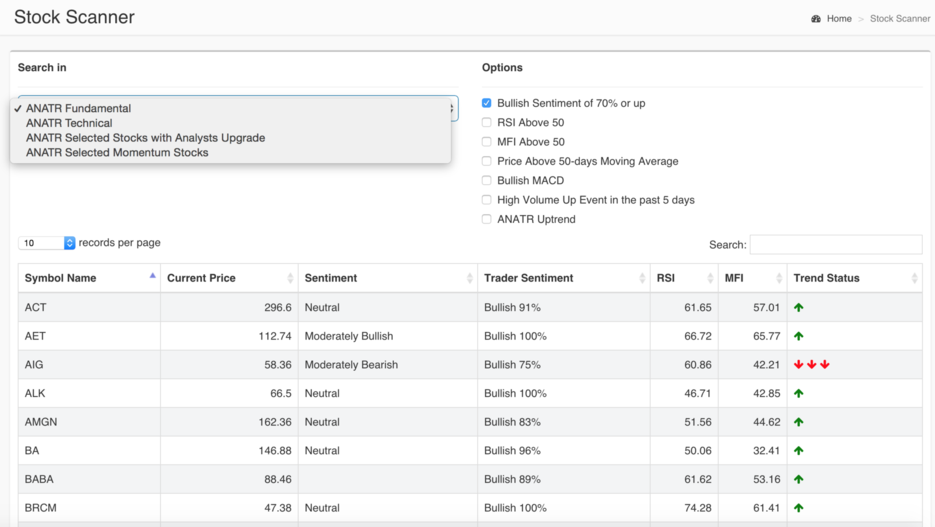The image size is (935, 527).
Task: Click green up arrow in AMGN row
Action: pyautogui.click(x=798, y=422)
